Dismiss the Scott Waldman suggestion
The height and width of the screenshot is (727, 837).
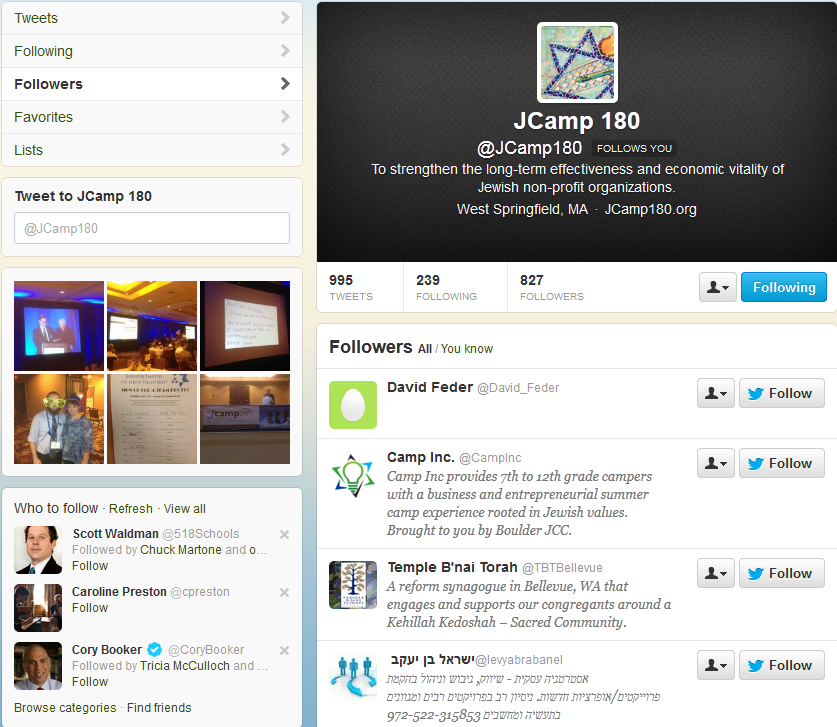(x=285, y=534)
